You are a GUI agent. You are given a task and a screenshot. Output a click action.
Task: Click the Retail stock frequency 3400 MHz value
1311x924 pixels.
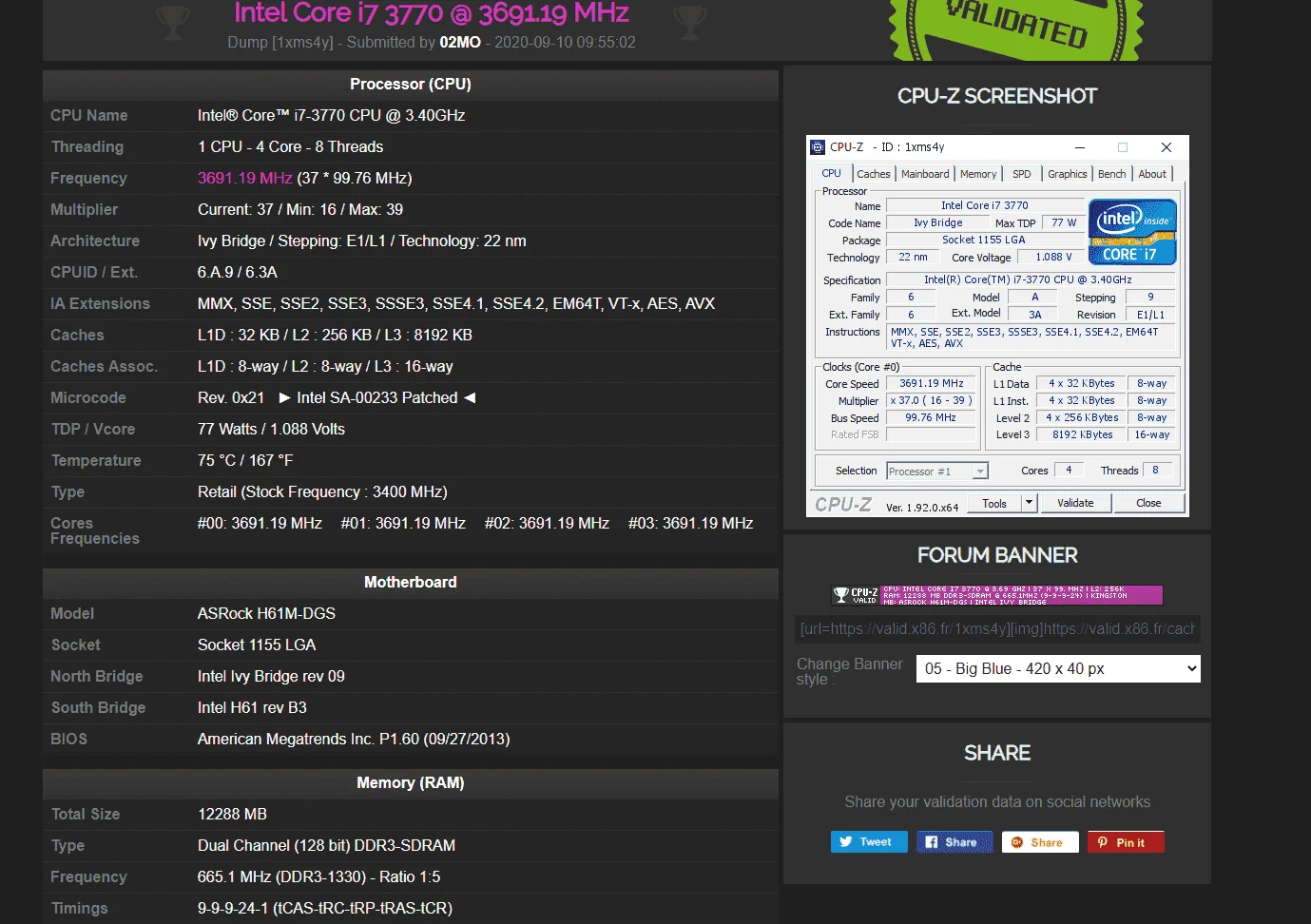point(322,491)
